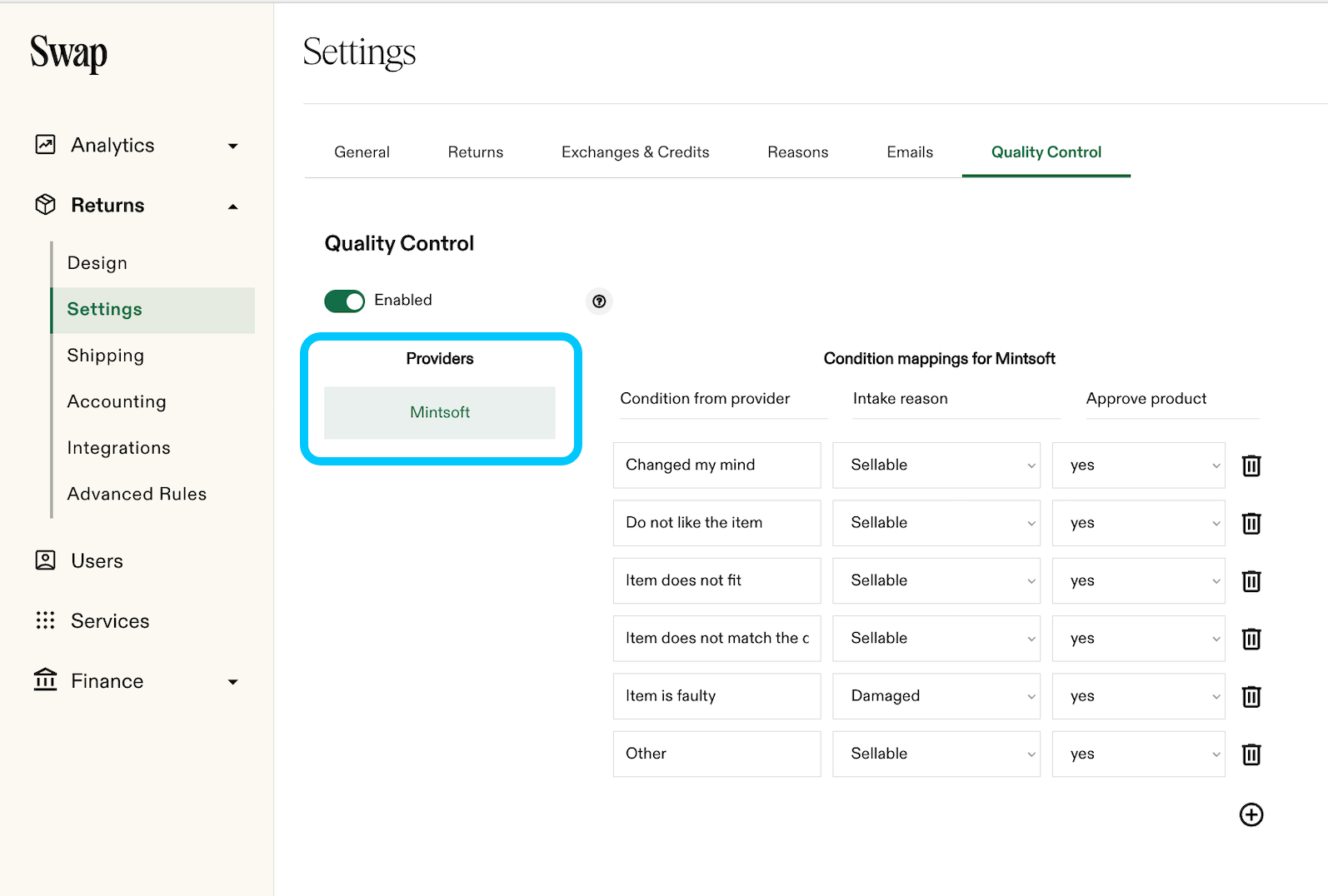The width and height of the screenshot is (1328, 896).
Task: Click the Other condition field
Action: pos(717,754)
